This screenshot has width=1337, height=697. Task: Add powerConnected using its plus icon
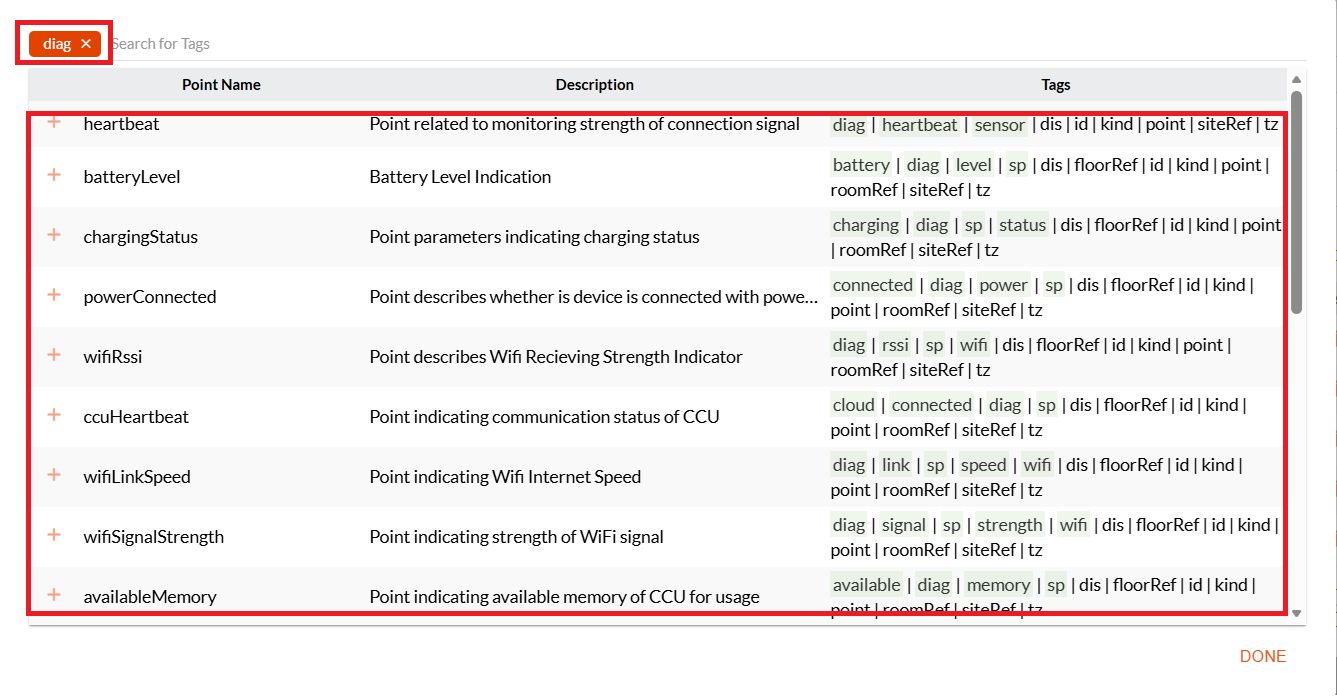tap(54, 295)
